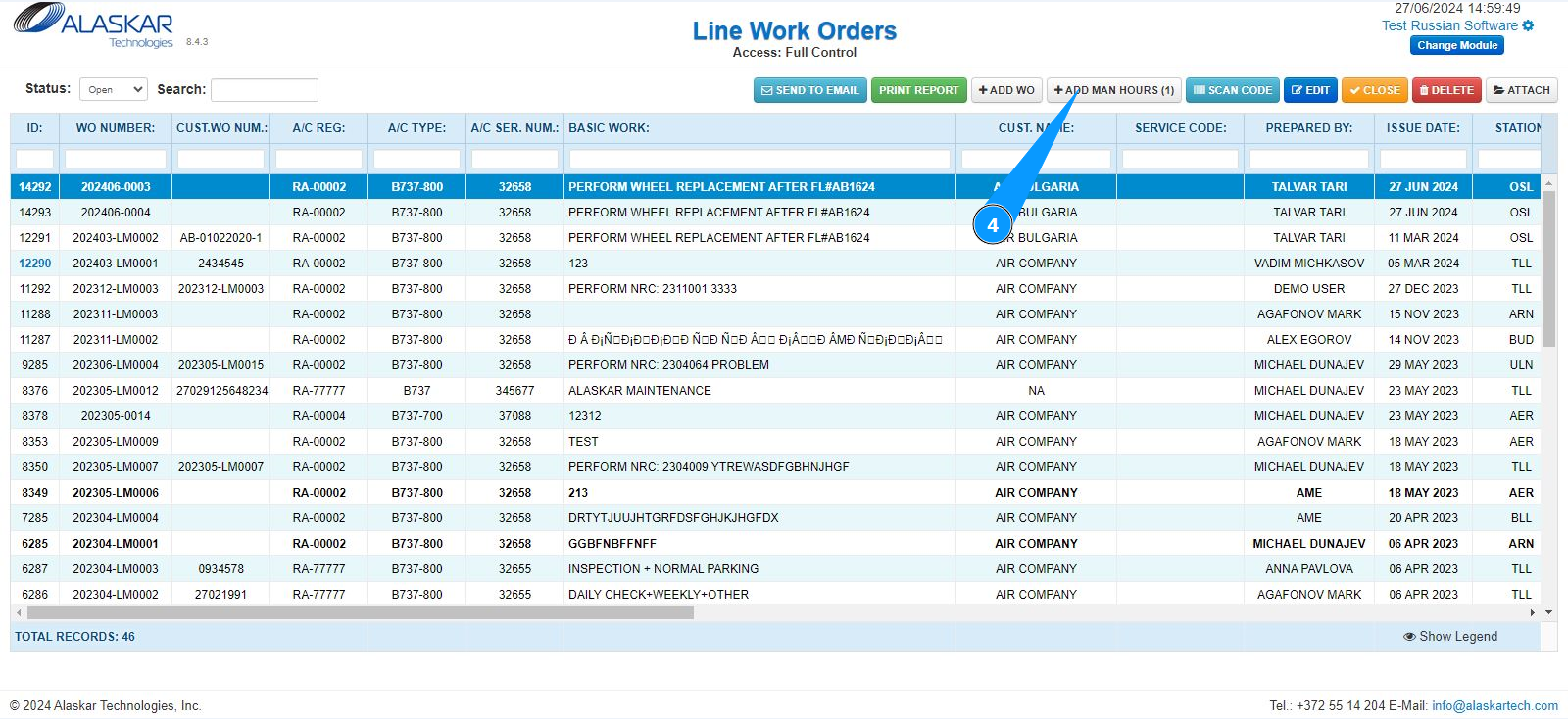Click the INSPECTION + NORMAL PARKING cell

coord(759,569)
